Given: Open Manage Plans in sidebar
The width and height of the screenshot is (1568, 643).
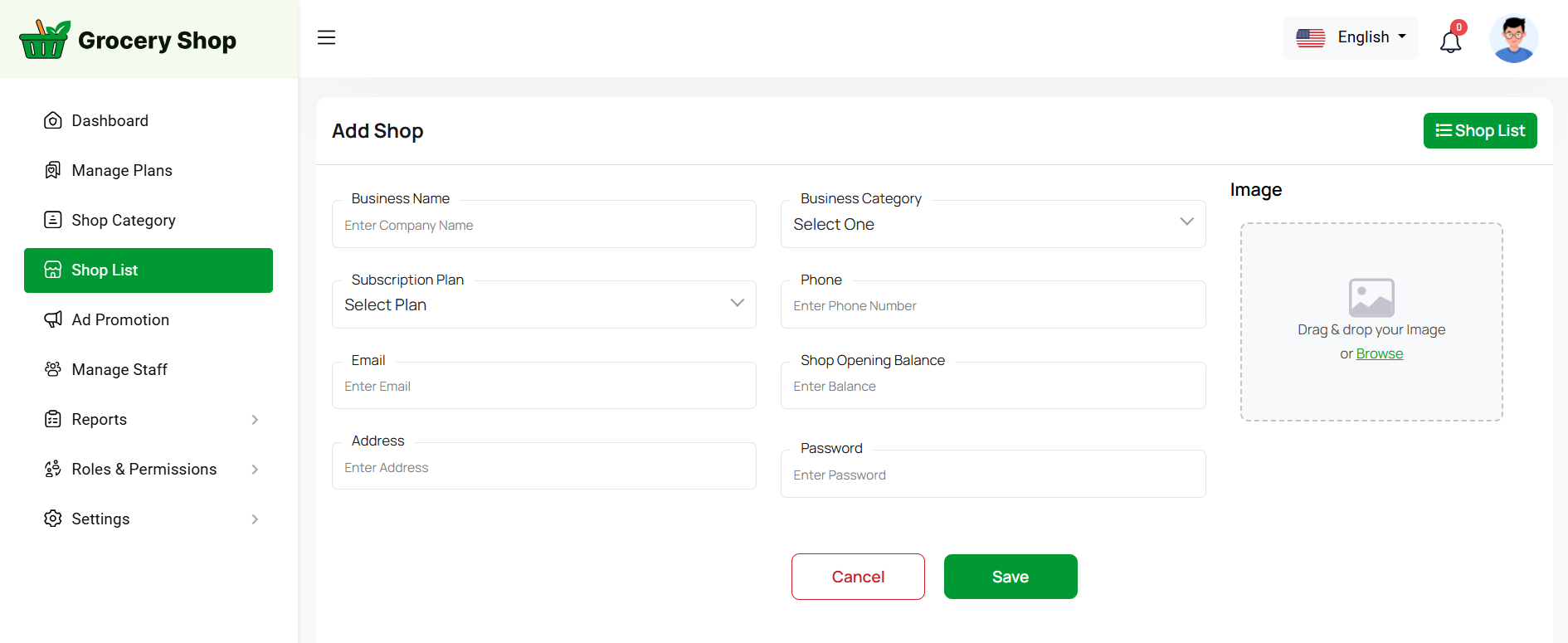Looking at the screenshot, I should coord(122,170).
